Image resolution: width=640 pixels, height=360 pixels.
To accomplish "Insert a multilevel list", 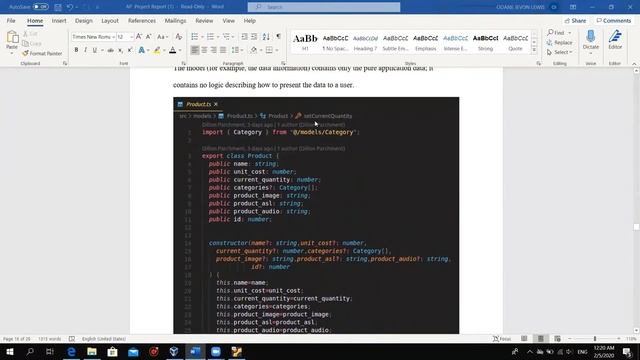I will [226, 37].
